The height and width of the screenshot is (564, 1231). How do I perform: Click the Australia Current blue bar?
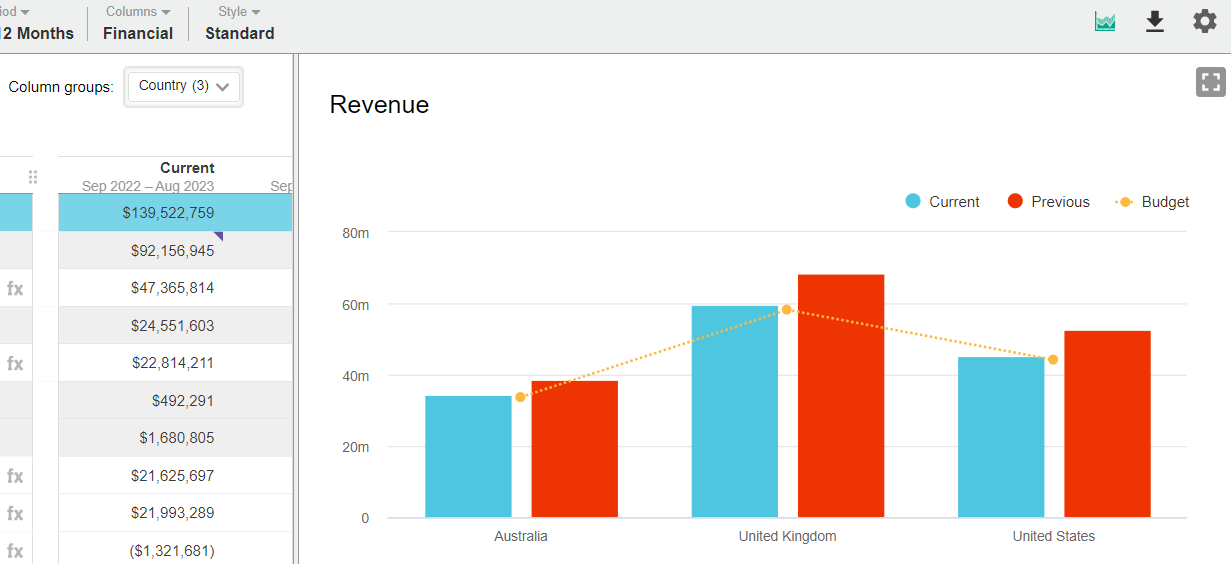(468, 457)
